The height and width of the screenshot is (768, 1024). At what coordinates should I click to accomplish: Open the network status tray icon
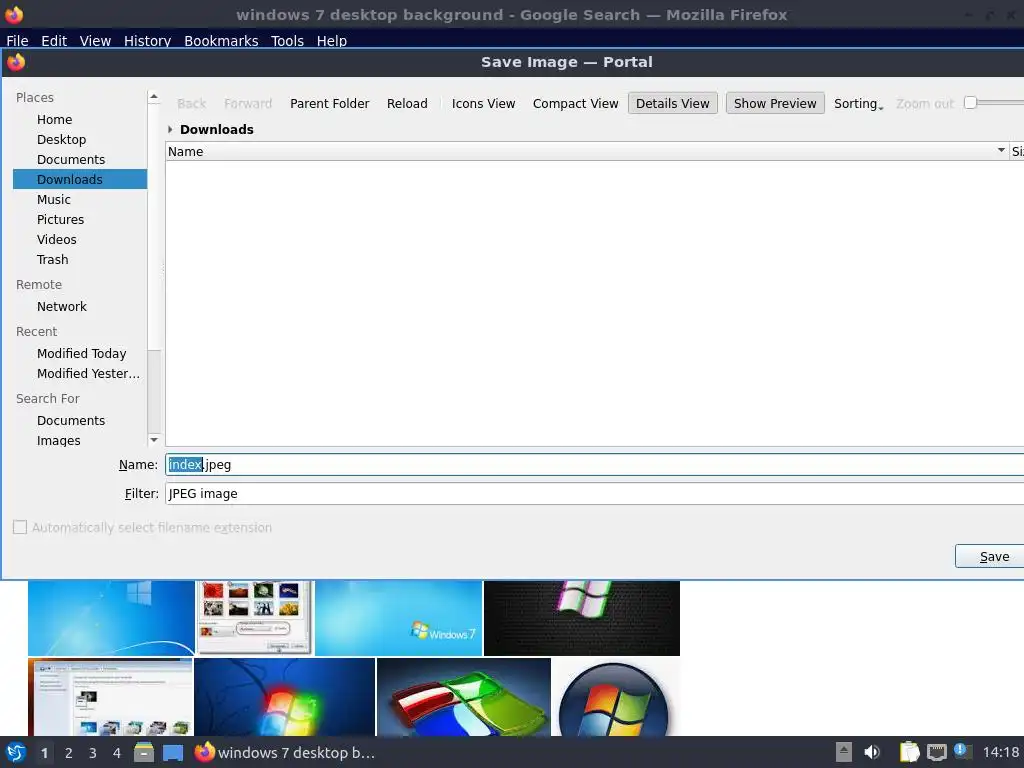(936, 752)
